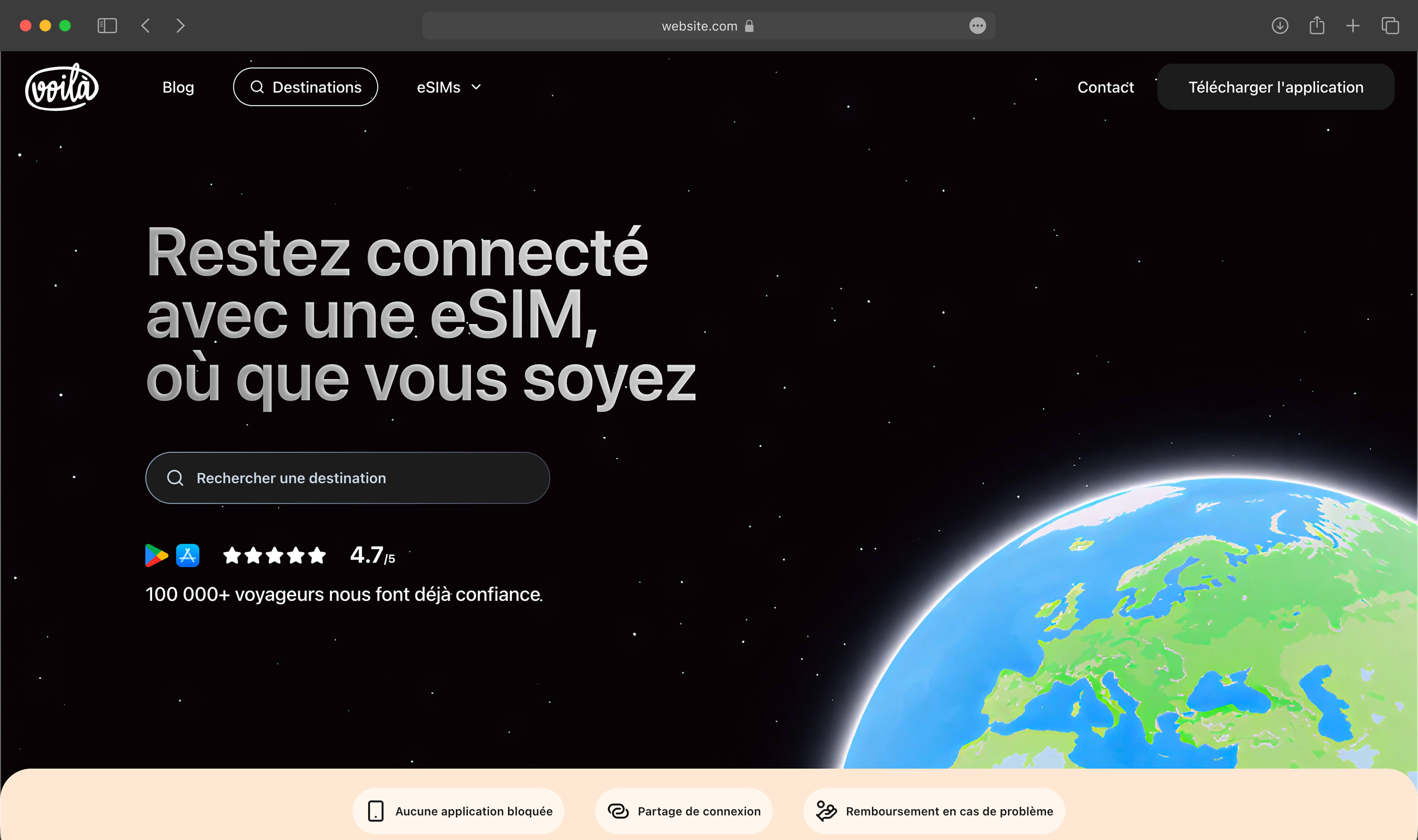Click the tab overview icon
The width and height of the screenshot is (1418, 840).
click(1389, 26)
